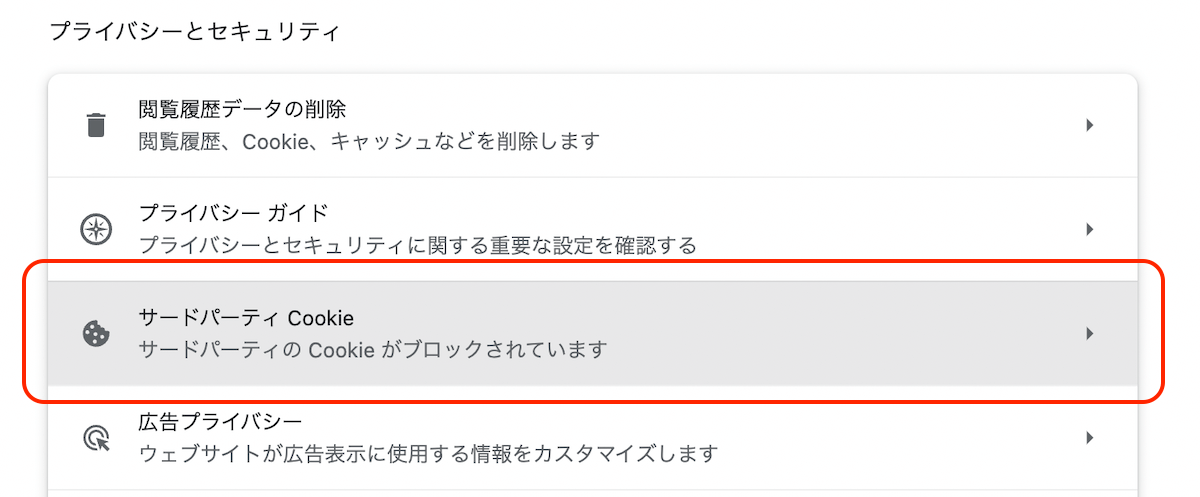Click the プライバシーとセキュリティ section heading
This screenshot has width=1200, height=497.
coord(195,31)
